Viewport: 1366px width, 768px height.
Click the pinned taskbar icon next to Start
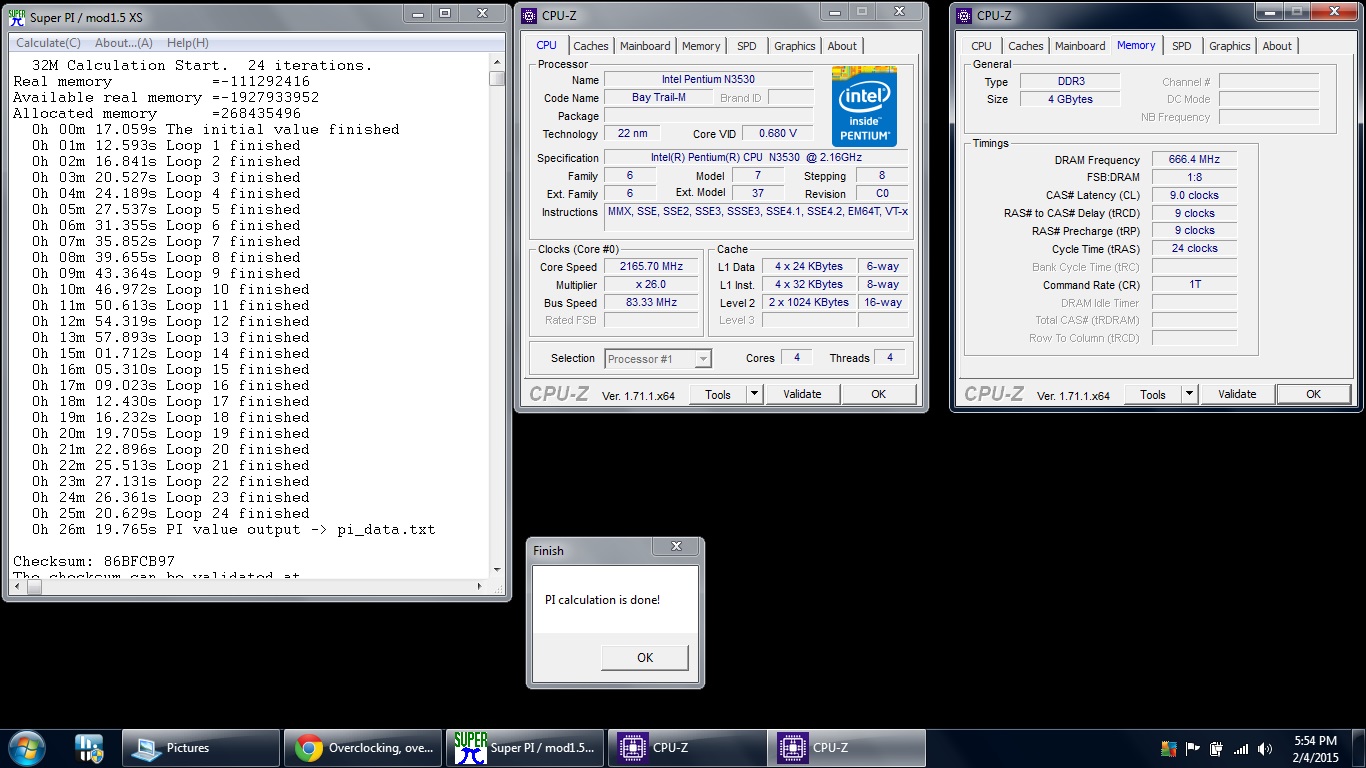pyautogui.click(x=89, y=748)
